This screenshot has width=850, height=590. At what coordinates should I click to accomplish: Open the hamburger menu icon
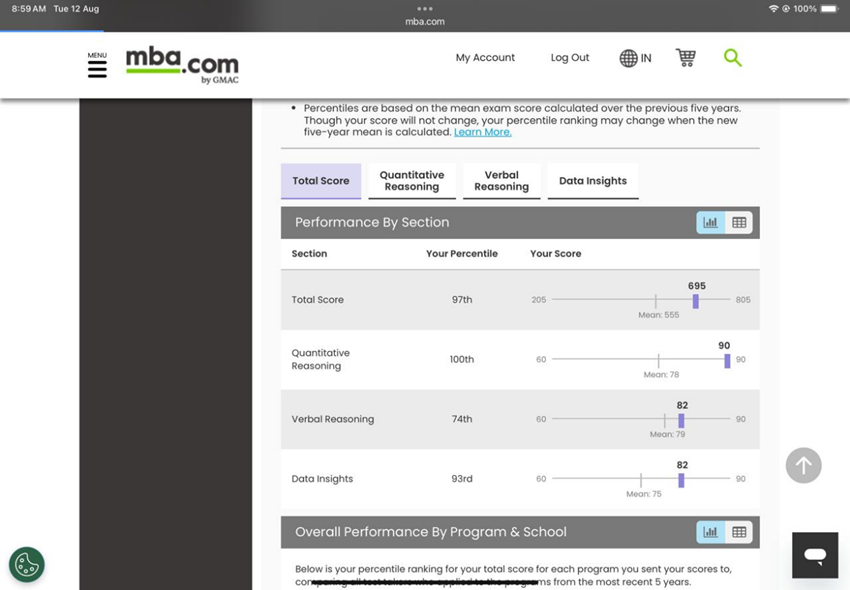point(97,68)
